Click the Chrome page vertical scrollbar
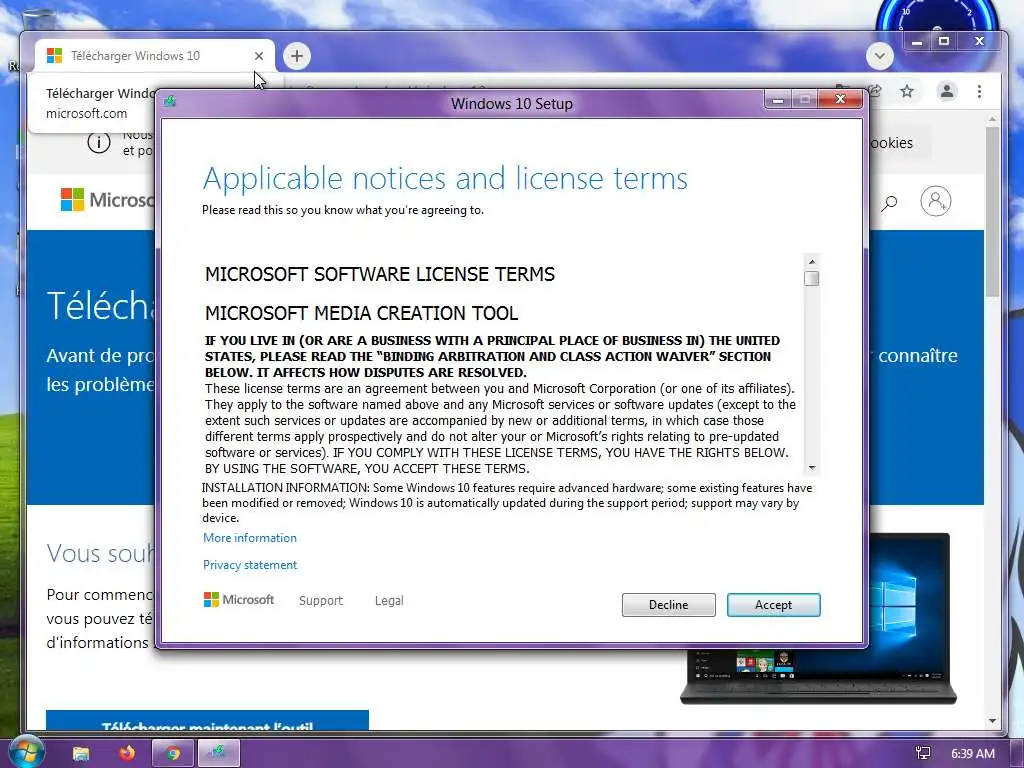This screenshot has height=768, width=1024. (x=992, y=210)
